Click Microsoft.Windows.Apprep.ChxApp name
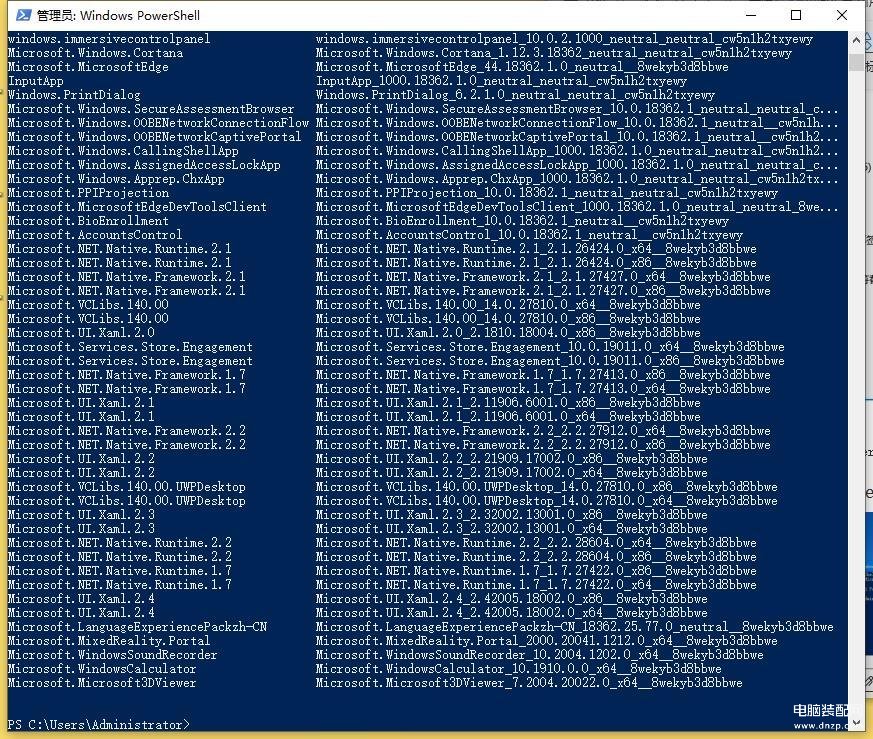This screenshot has height=739, width=873. pyautogui.click(x=116, y=179)
